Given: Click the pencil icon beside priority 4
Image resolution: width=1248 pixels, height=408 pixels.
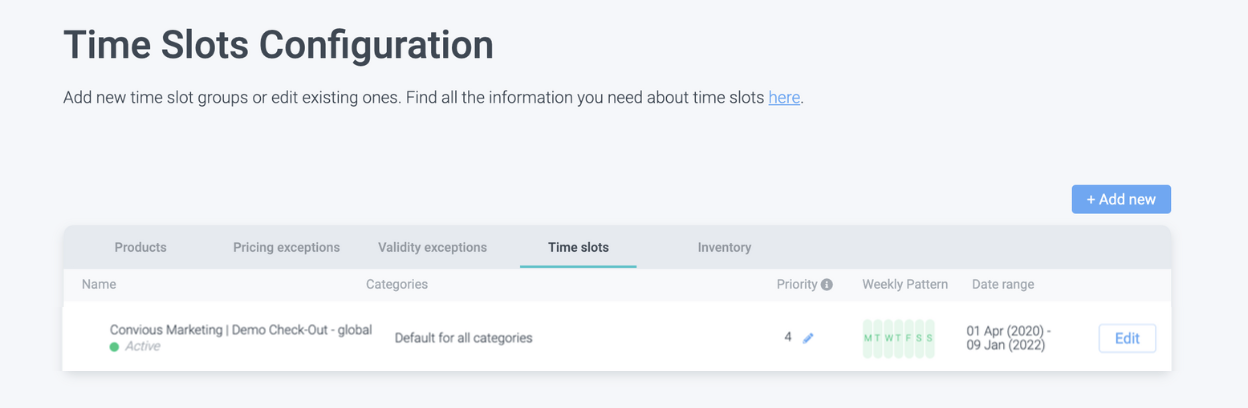Looking at the screenshot, I should click(808, 338).
